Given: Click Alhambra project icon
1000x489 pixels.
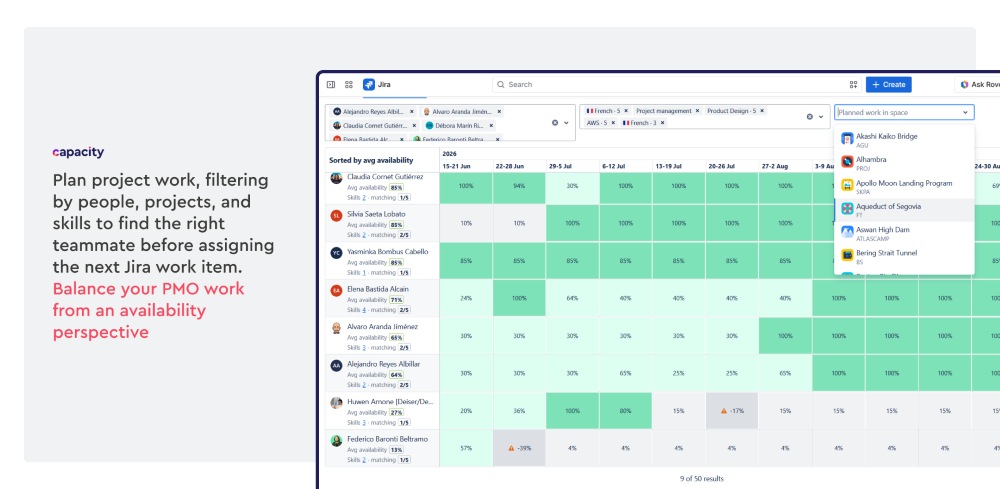Looking at the screenshot, I should pyautogui.click(x=847, y=162).
